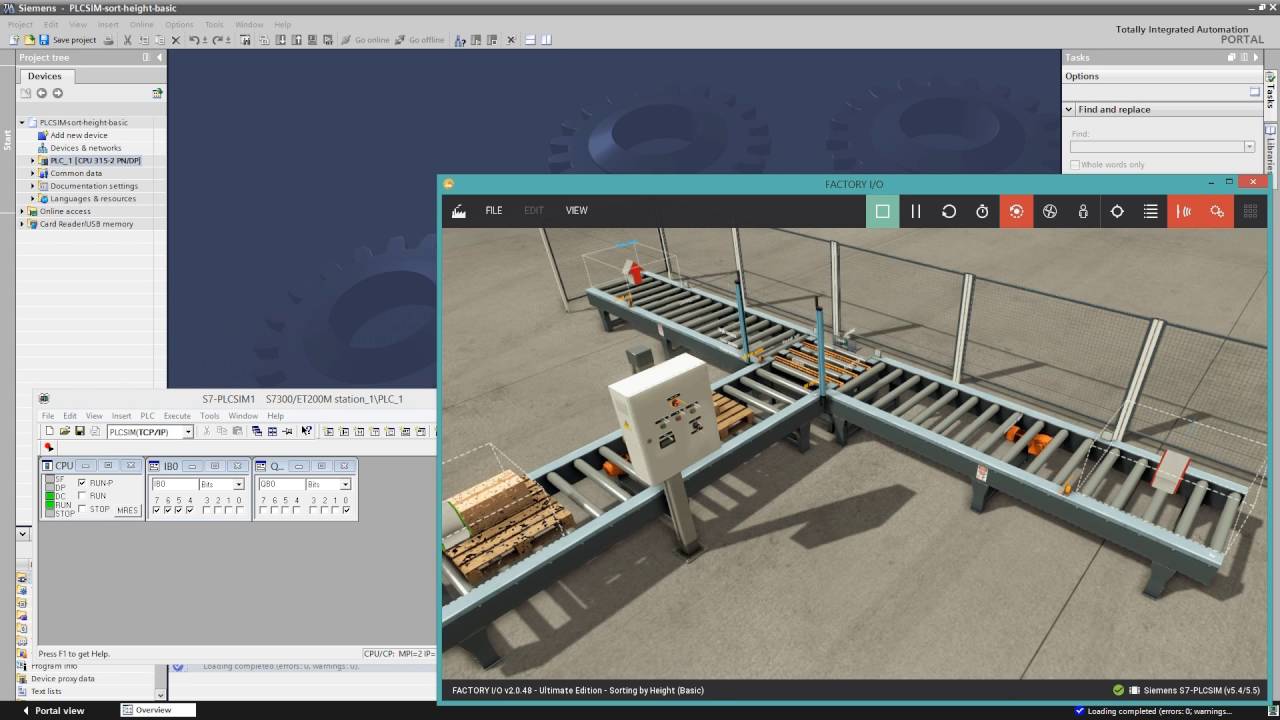Open the Execute menu in S7-PLCSIM
This screenshot has height=720, width=1280.
click(177, 416)
